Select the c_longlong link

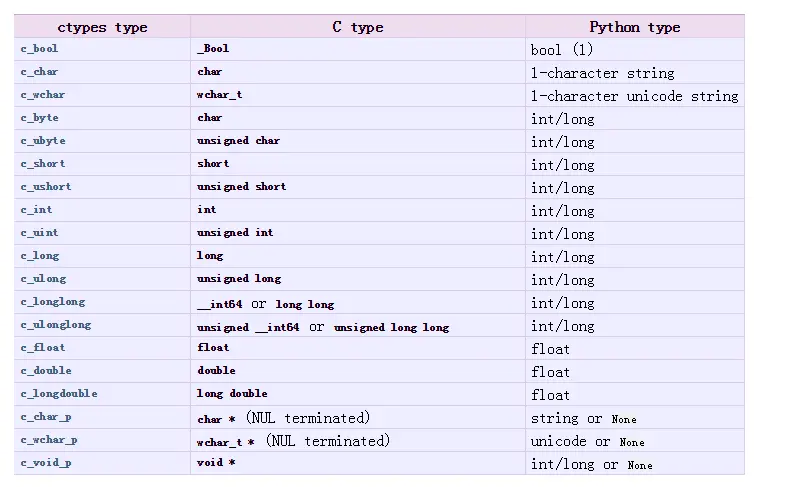coord(52,302)
